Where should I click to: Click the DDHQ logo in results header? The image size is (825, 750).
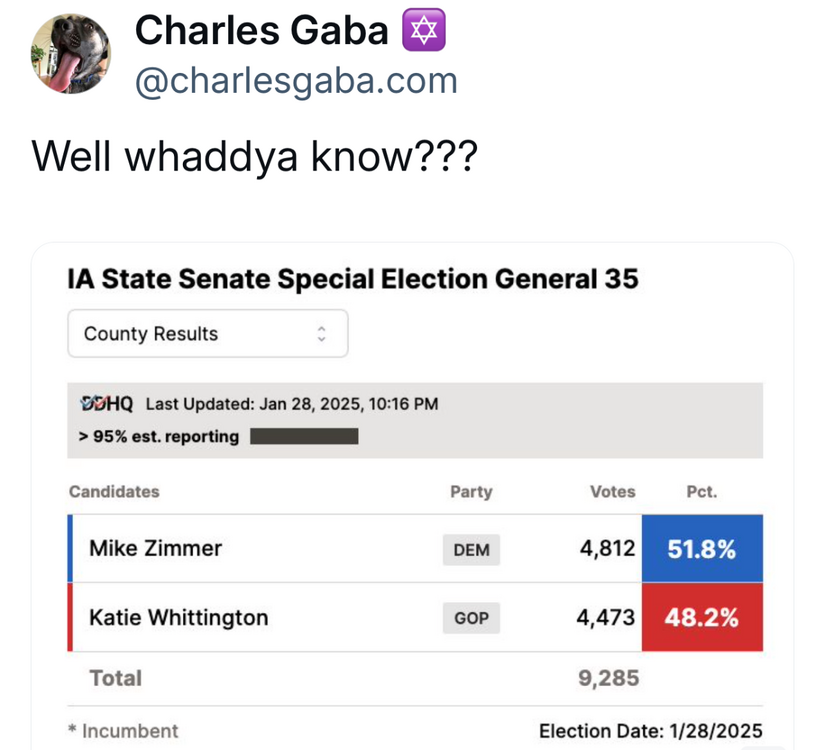tap(106, 404)
